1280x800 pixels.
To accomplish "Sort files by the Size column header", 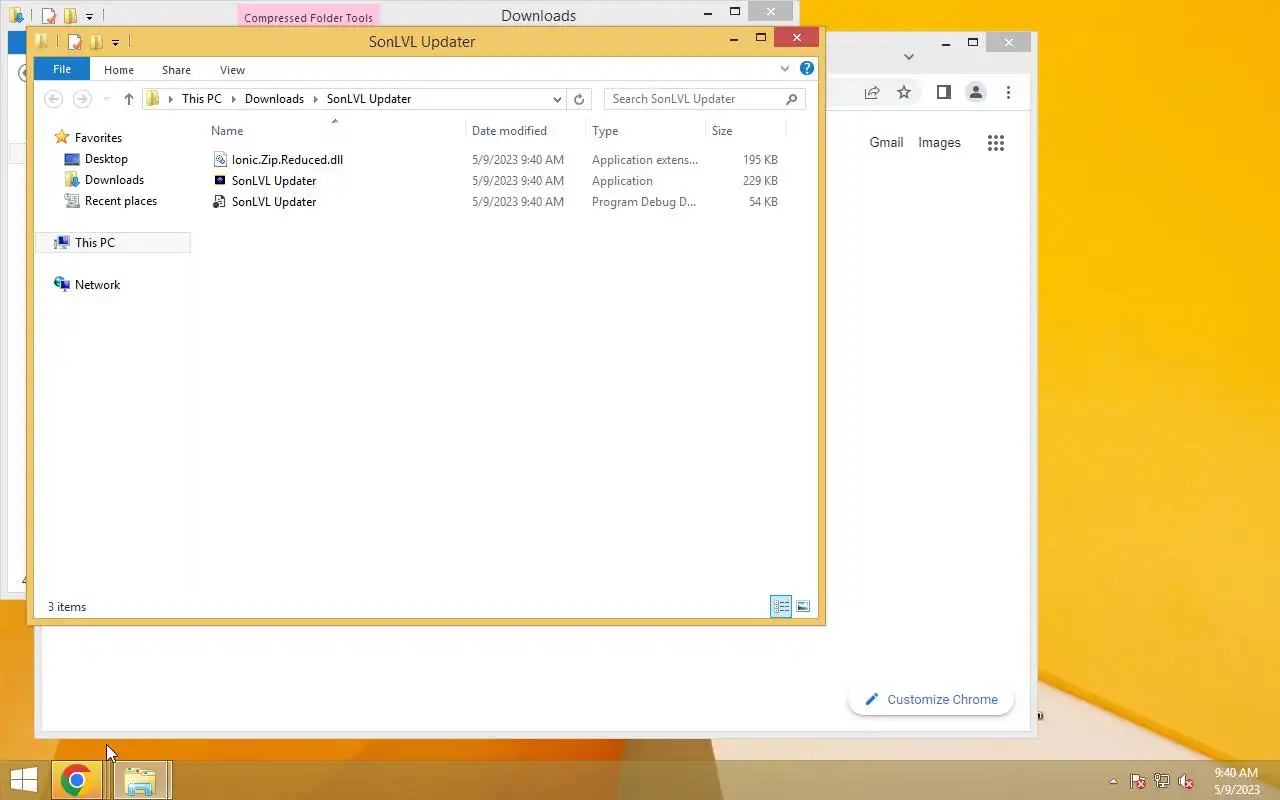I will click(722, 131).
